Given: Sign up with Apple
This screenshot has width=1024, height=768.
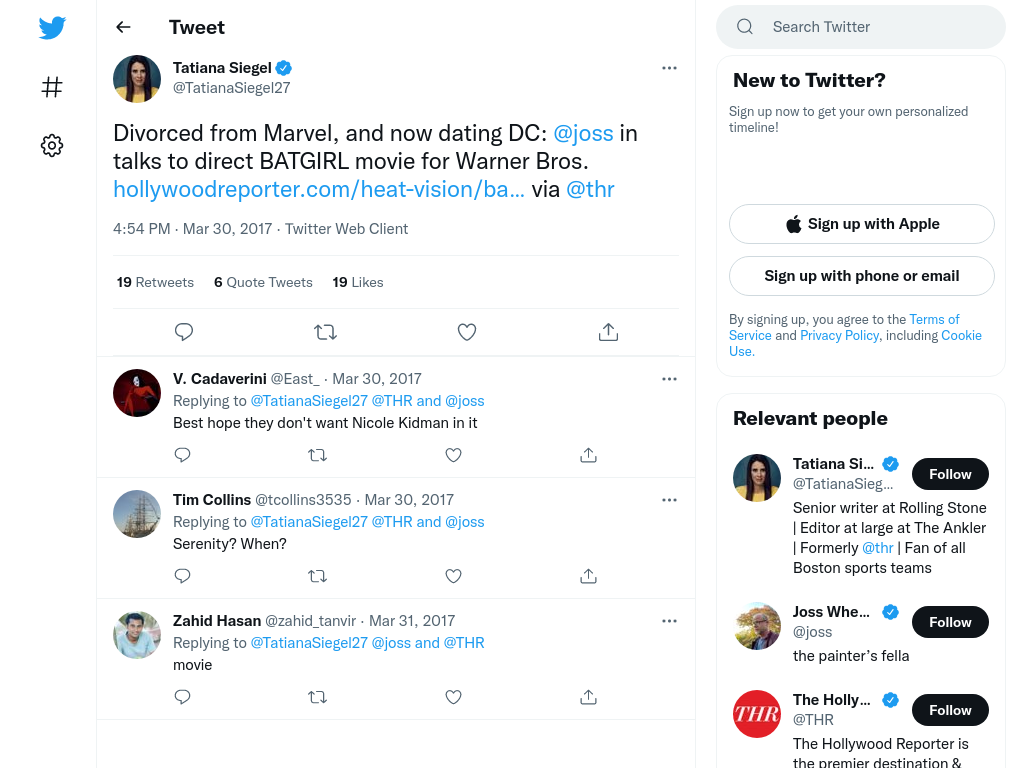Looking at the screenshot, I should [x=861, y=224].
